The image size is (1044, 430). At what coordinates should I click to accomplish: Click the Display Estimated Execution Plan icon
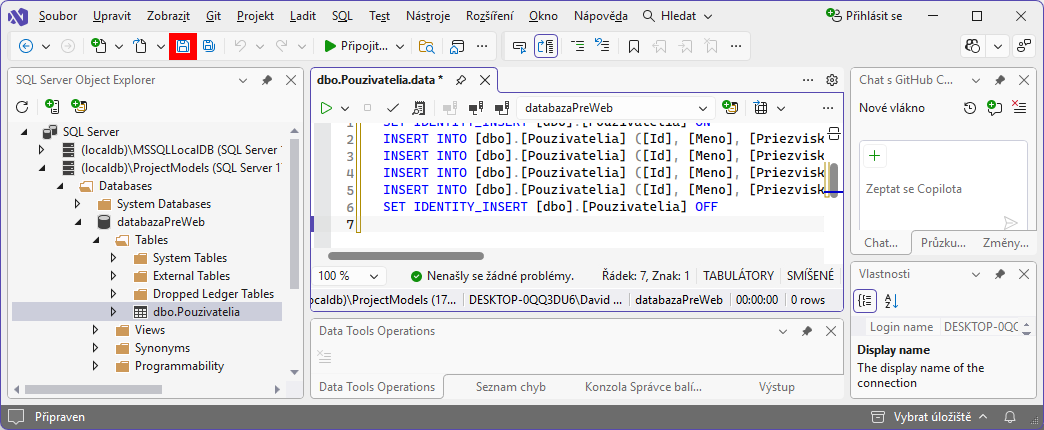point(419,108)
